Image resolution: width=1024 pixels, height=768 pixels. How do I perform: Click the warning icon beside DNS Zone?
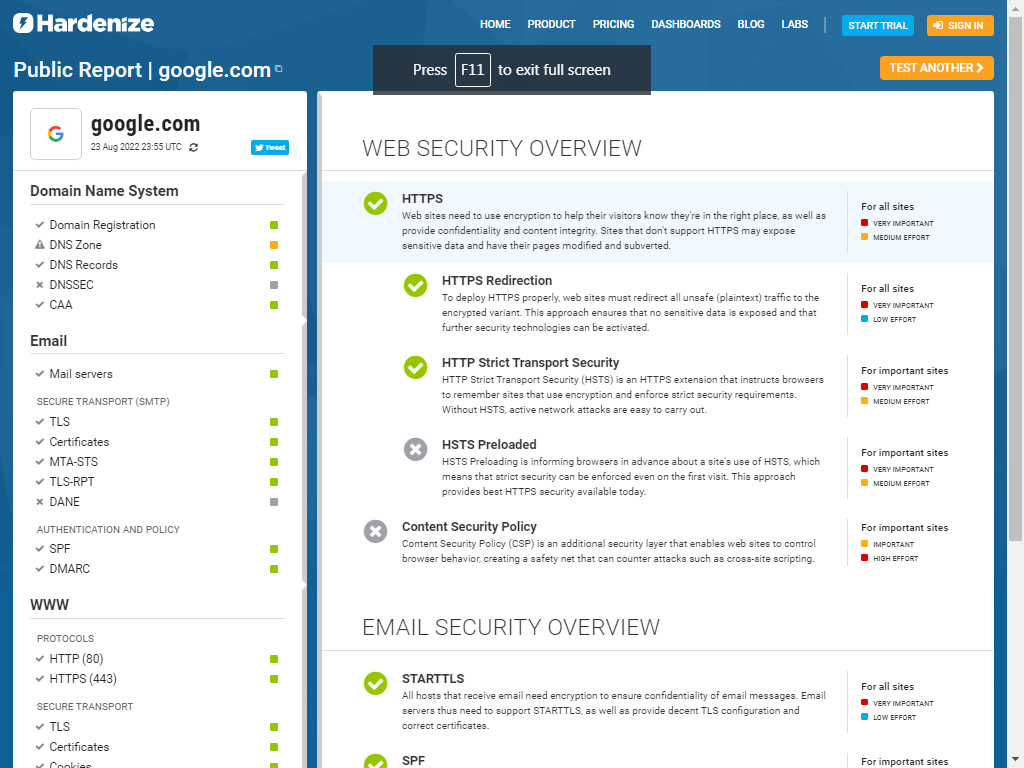point(40,245)
